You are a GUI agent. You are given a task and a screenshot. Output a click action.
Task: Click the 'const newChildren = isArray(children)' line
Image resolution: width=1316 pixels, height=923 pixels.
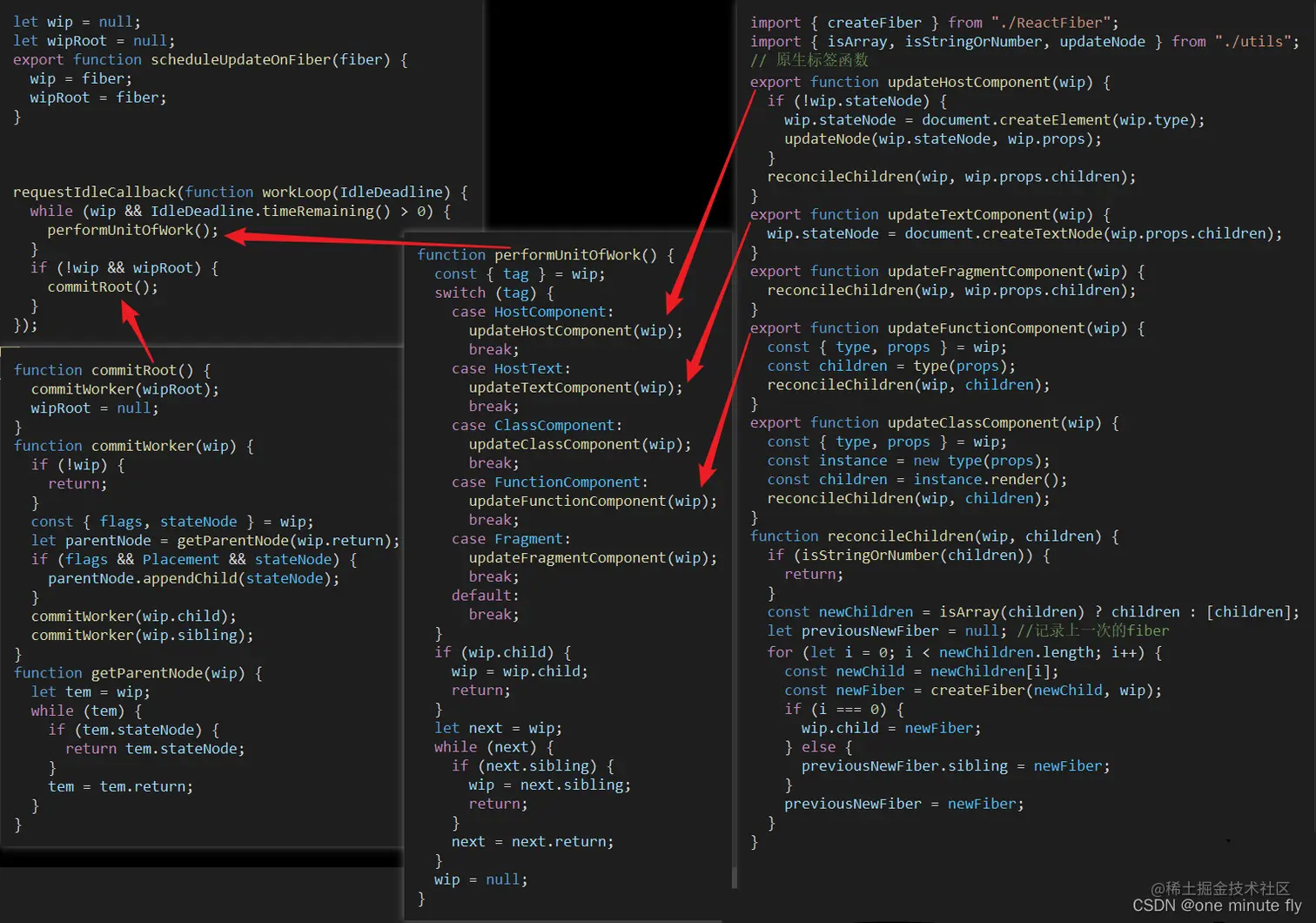(x=1034, y=612)
